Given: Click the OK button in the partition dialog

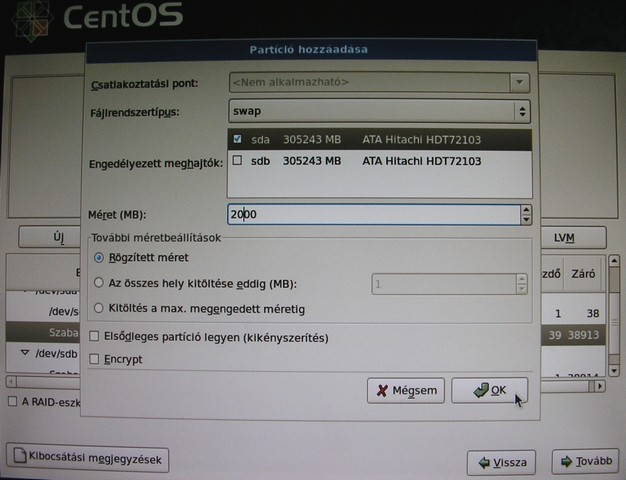Looking at the screenshot, I should [489, 391].
